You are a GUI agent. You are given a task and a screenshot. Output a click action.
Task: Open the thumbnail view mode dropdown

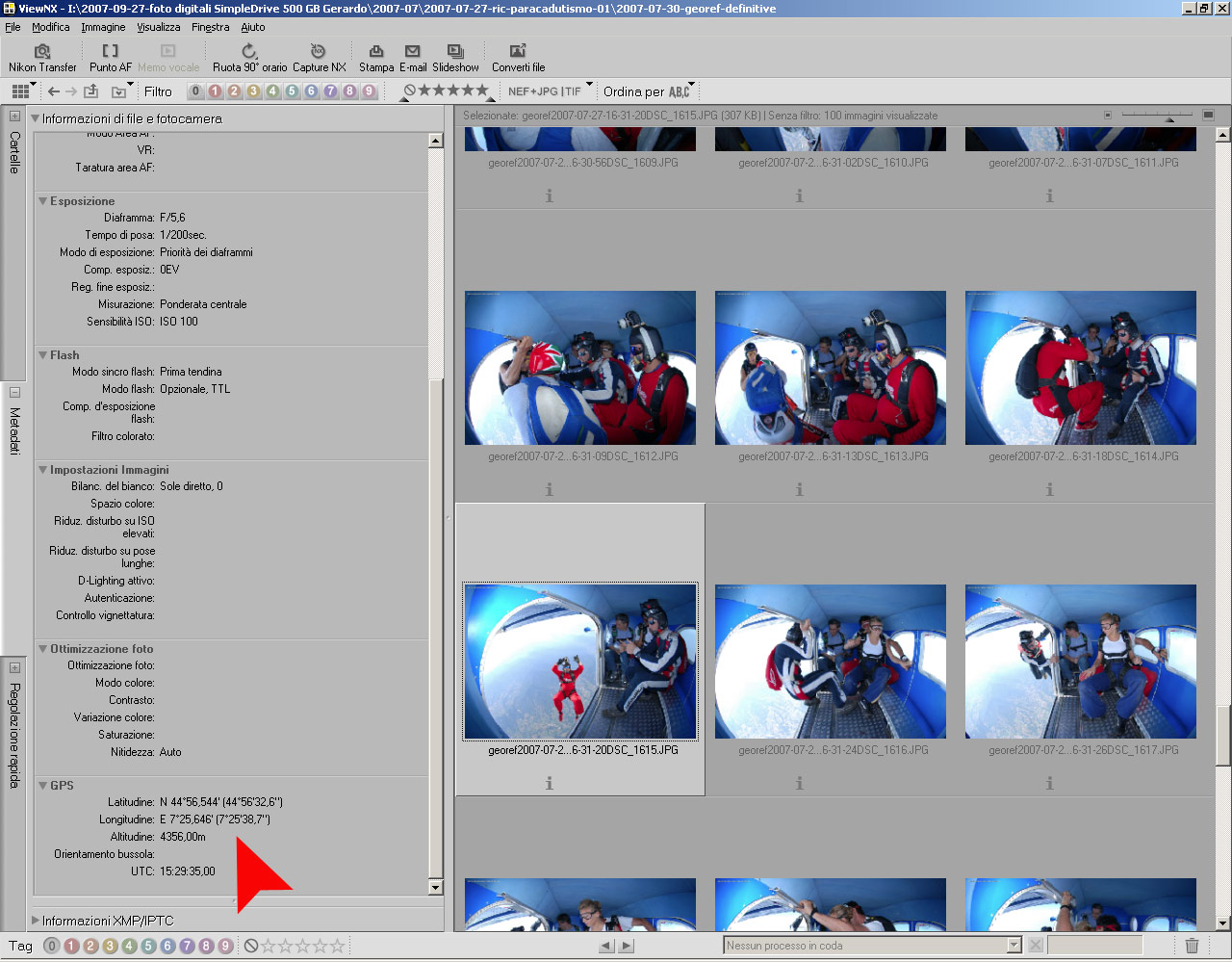23,91
